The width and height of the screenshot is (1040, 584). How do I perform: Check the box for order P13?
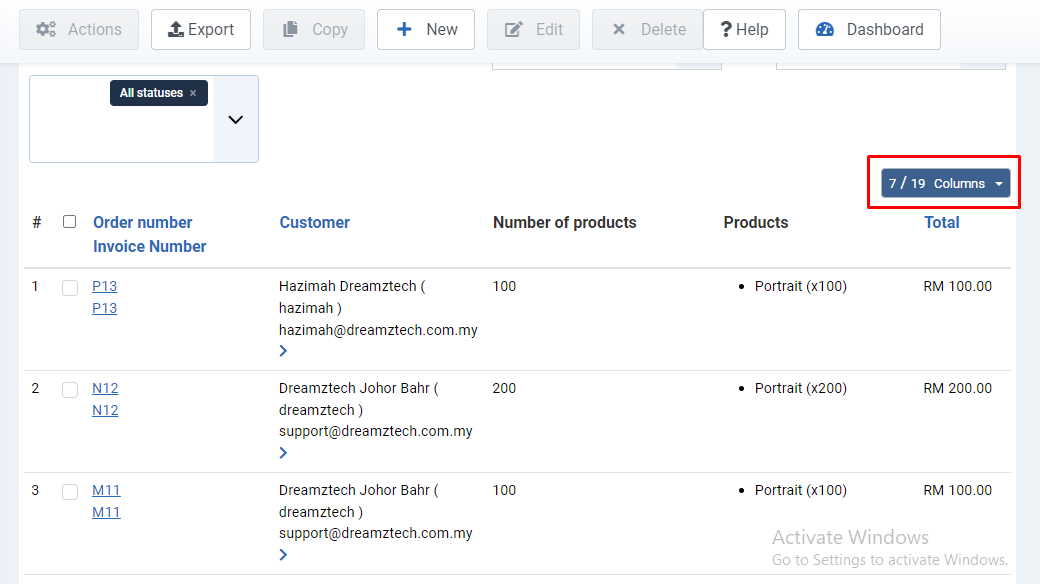pos(70,288)
